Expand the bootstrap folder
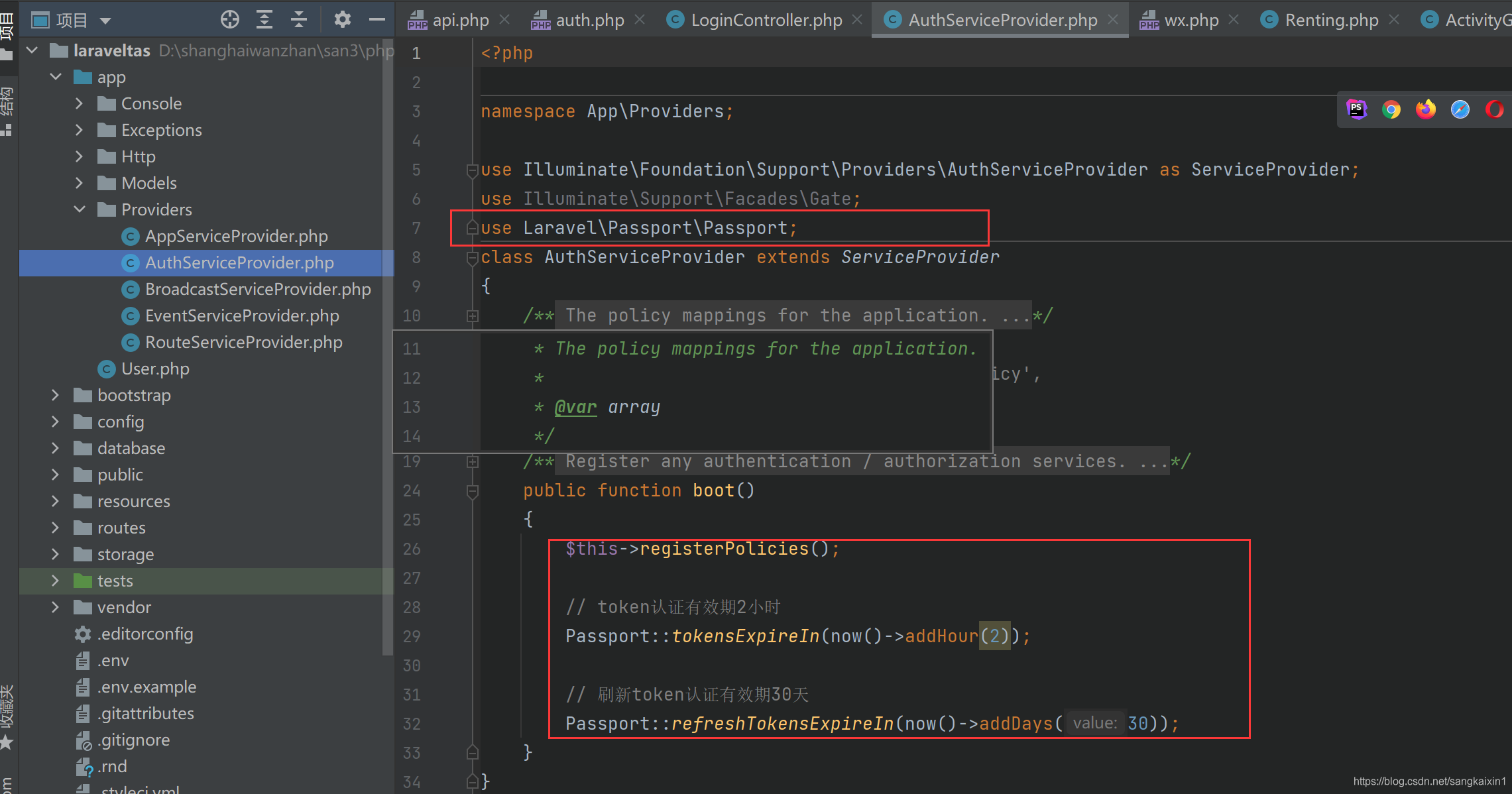 pyautogui.click(x=56, y=395)
